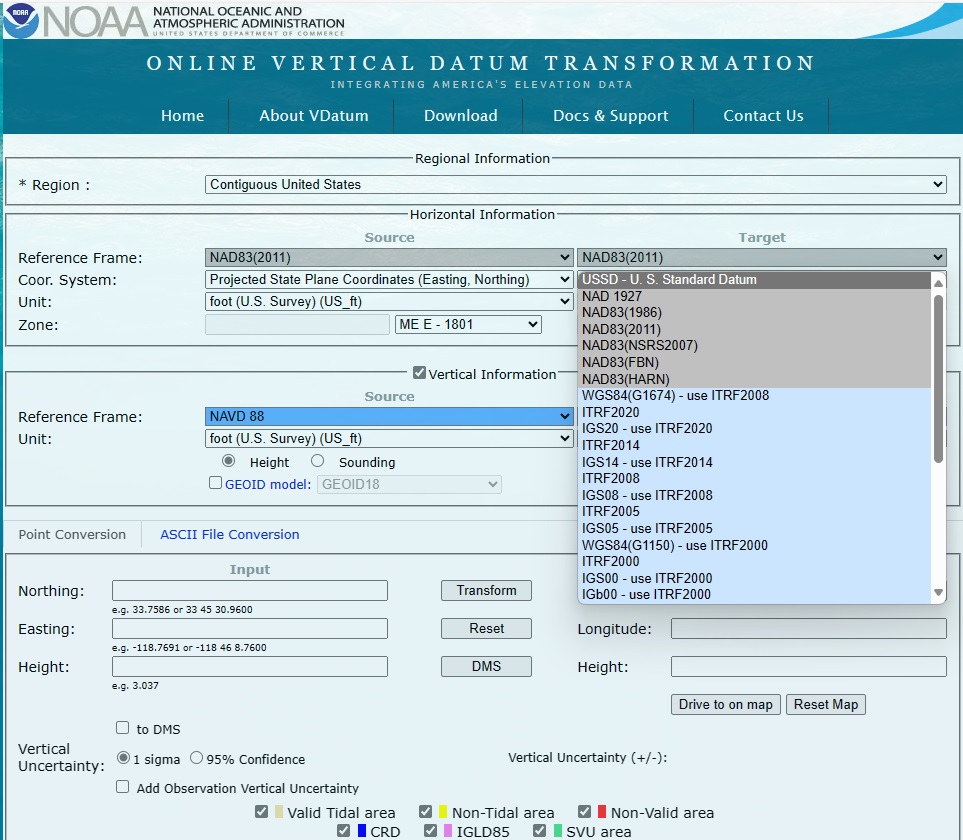Viewport: 963px width, 840px height.
Task: Click the input Height field
Action: (250, 666)
